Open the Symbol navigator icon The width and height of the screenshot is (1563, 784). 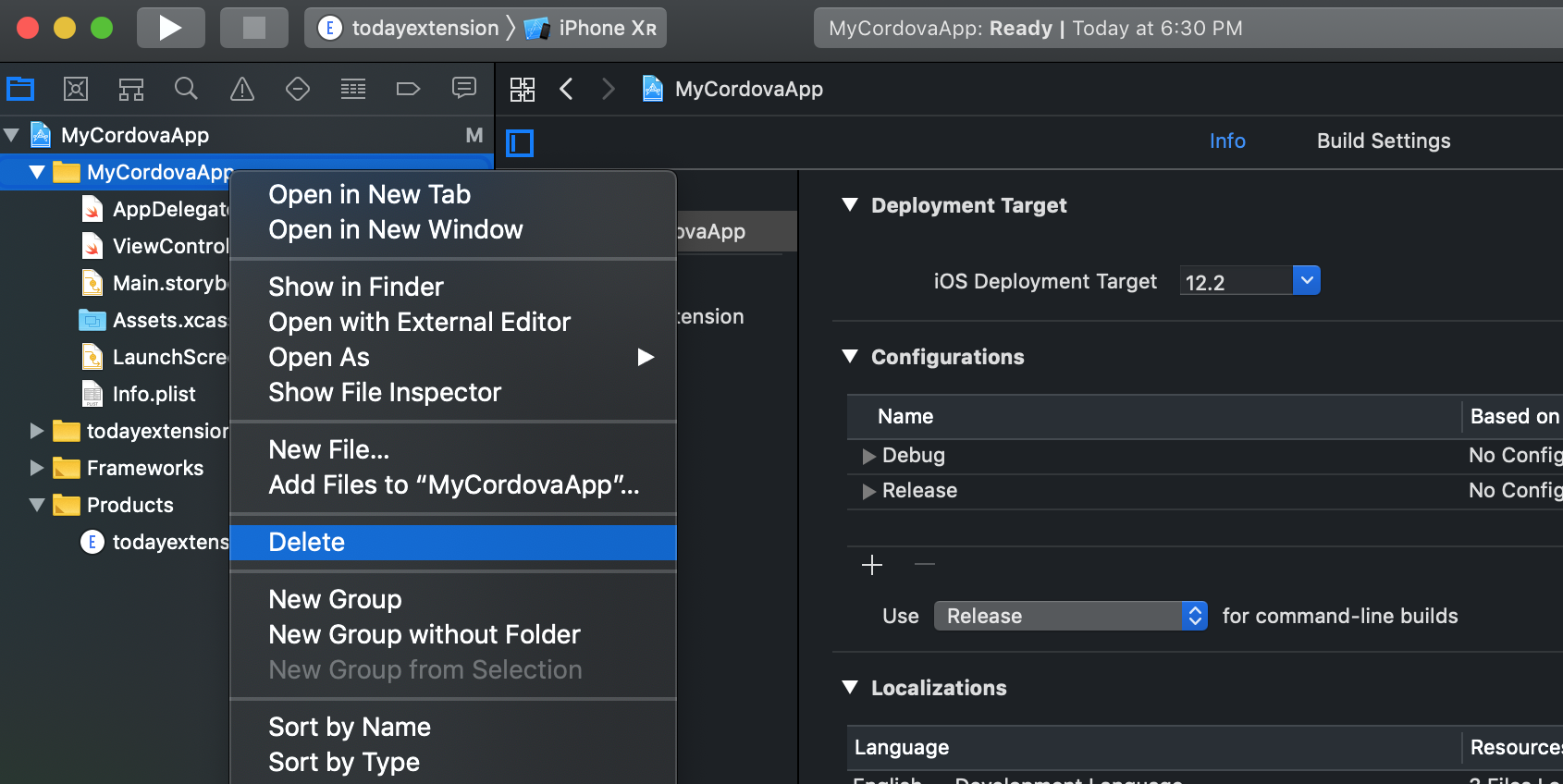click(131, 89)
